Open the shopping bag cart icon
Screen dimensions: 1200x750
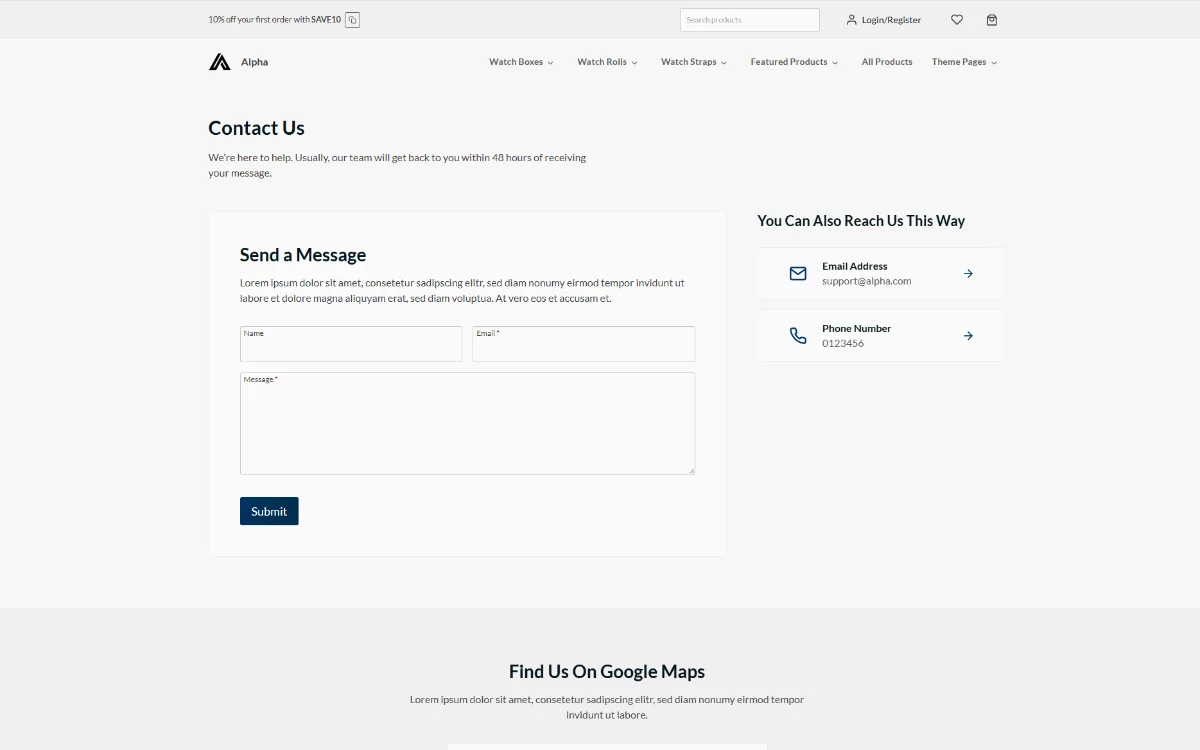pos(992,20)
